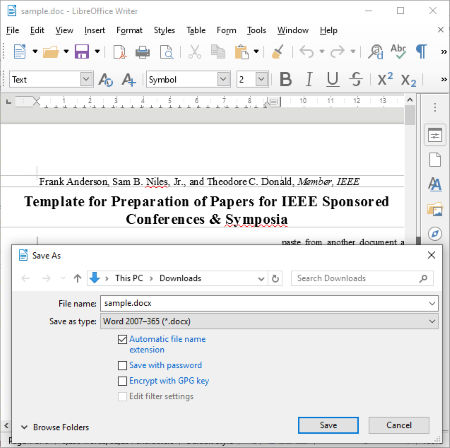Click the Cut scissors icon
The width and height of the screenshot is (450, 448).
pyautogui.click(x=195, y=52)
